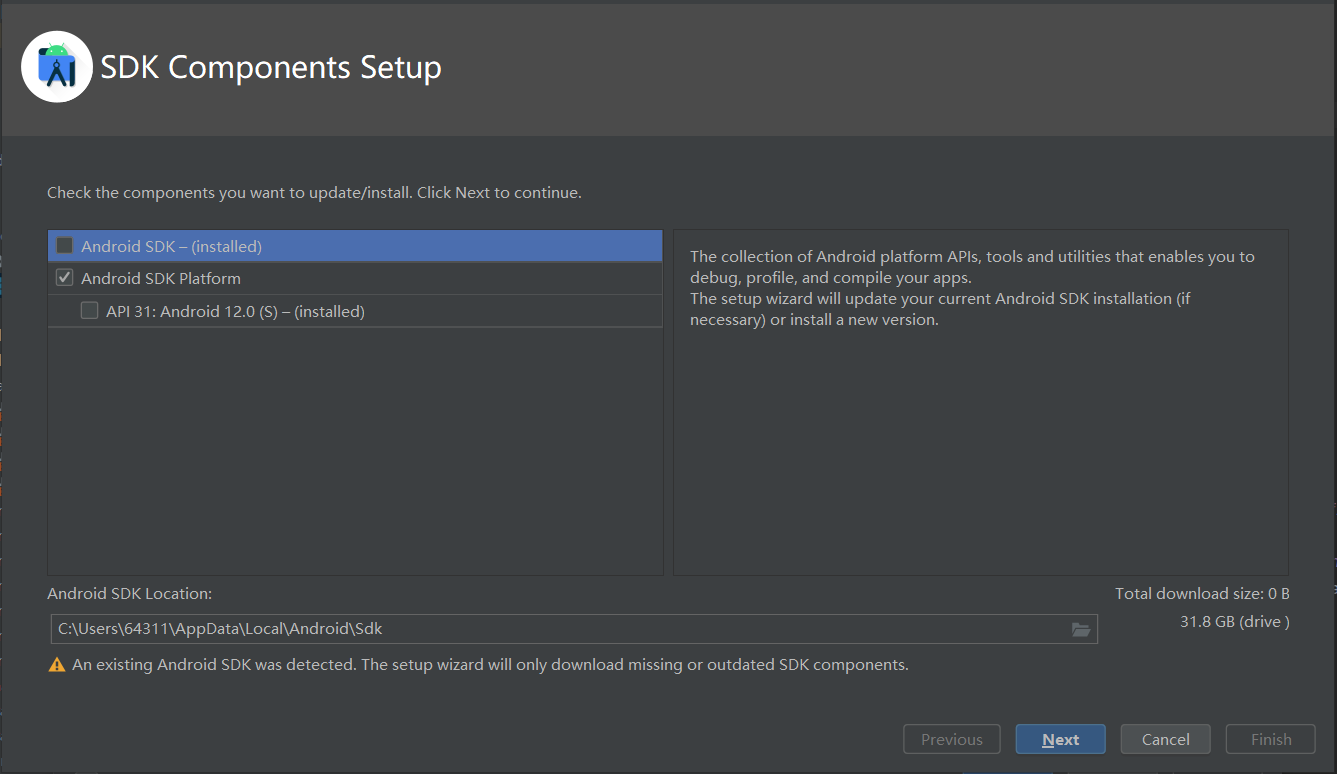
Task: Click the Android SDK Location: label
Action: pyautogui.click(x=129, y=594)
